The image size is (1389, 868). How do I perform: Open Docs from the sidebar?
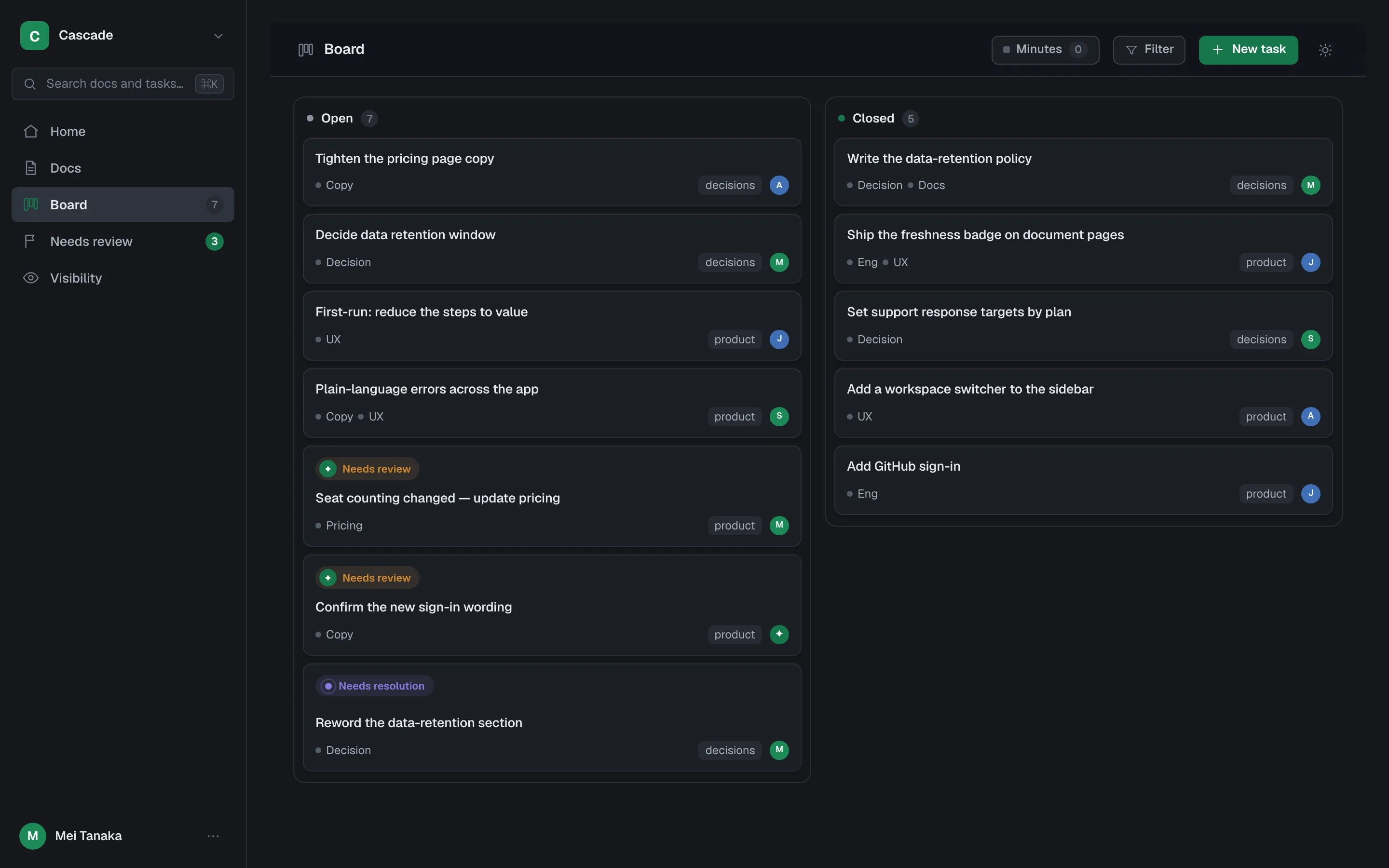click(x=123, y=168)
